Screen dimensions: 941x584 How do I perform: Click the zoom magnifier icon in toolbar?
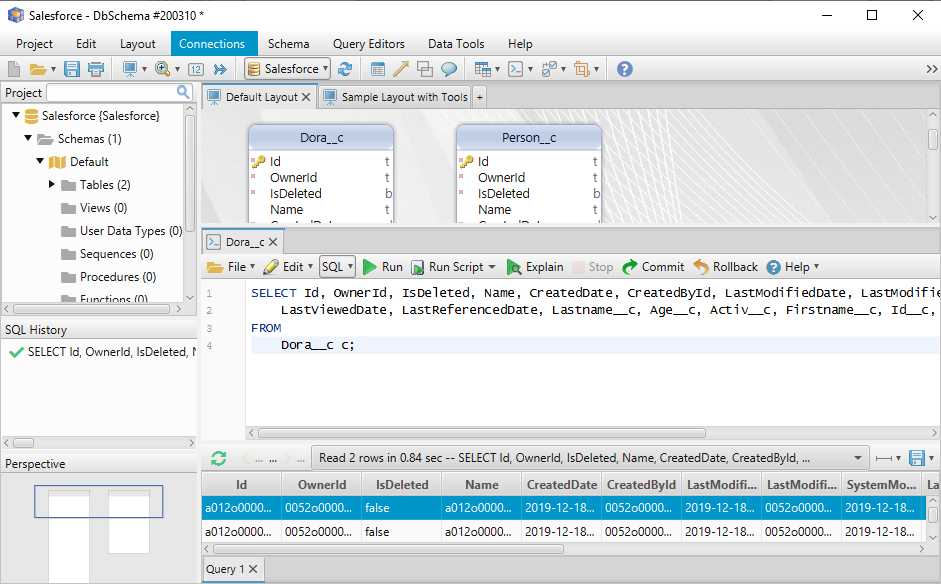click(163, 69)
